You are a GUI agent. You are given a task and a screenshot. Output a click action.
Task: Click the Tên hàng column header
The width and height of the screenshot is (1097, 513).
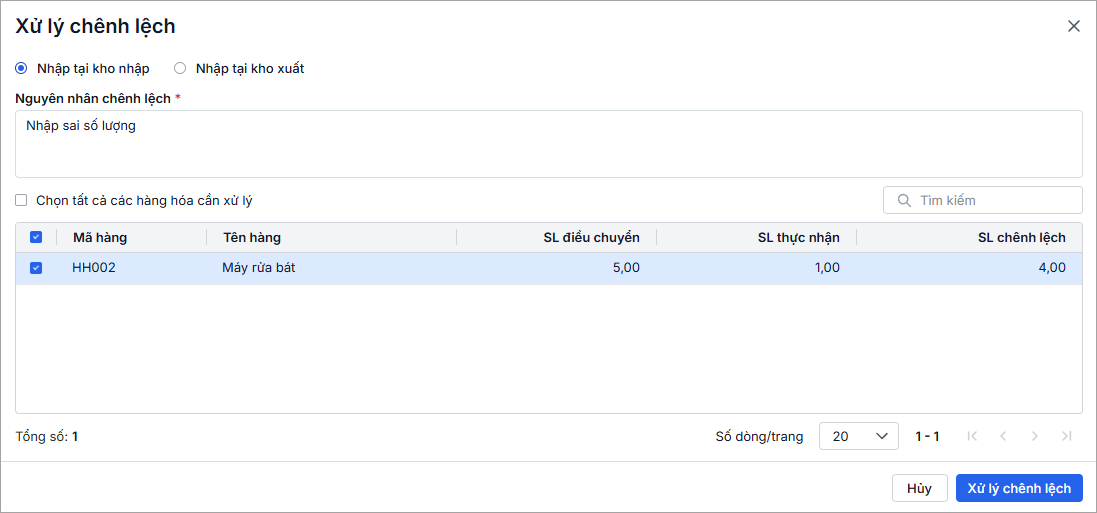pyautogui.click(x=252, y=238)
